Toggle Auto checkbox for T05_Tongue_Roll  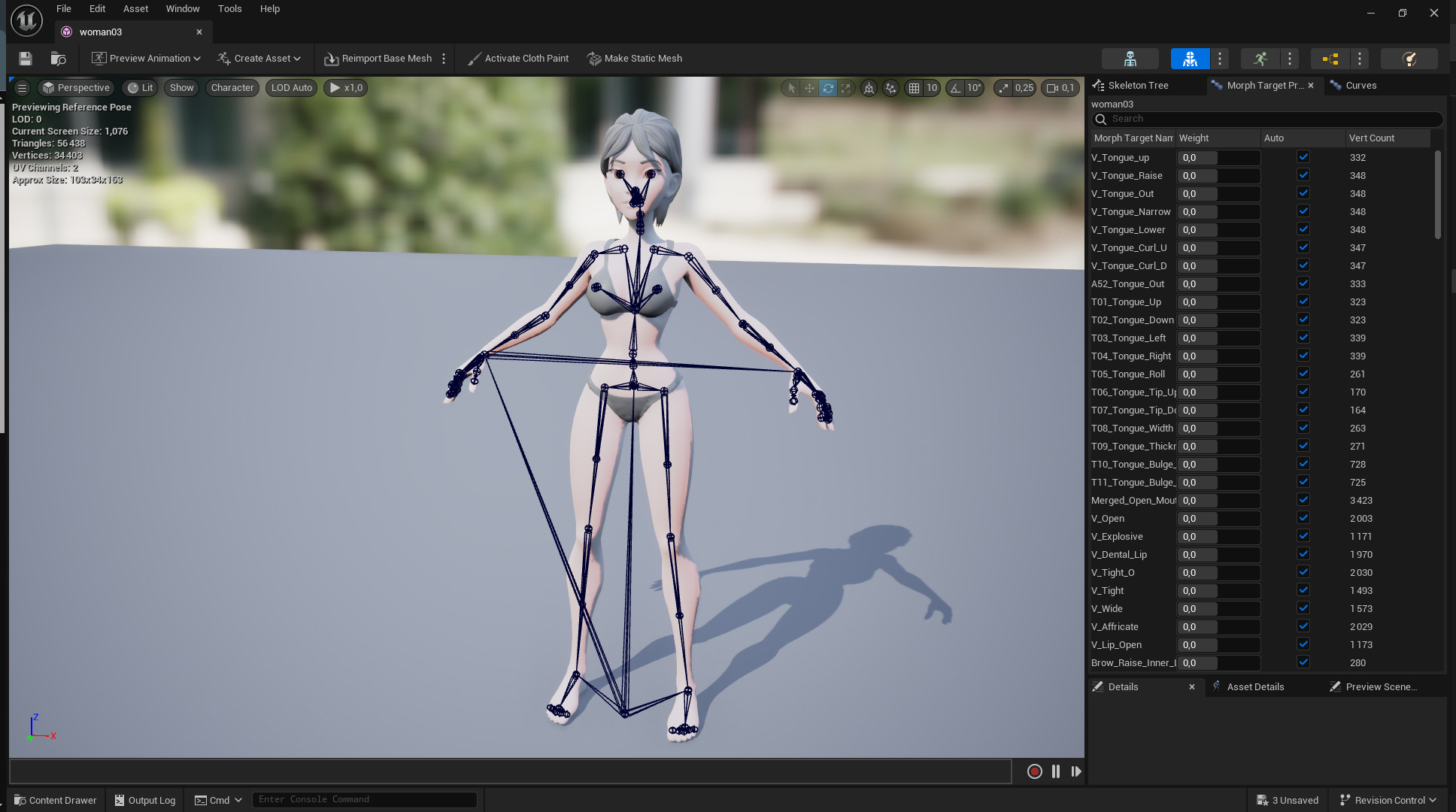pyautogui.click(x=1303, y=374)
